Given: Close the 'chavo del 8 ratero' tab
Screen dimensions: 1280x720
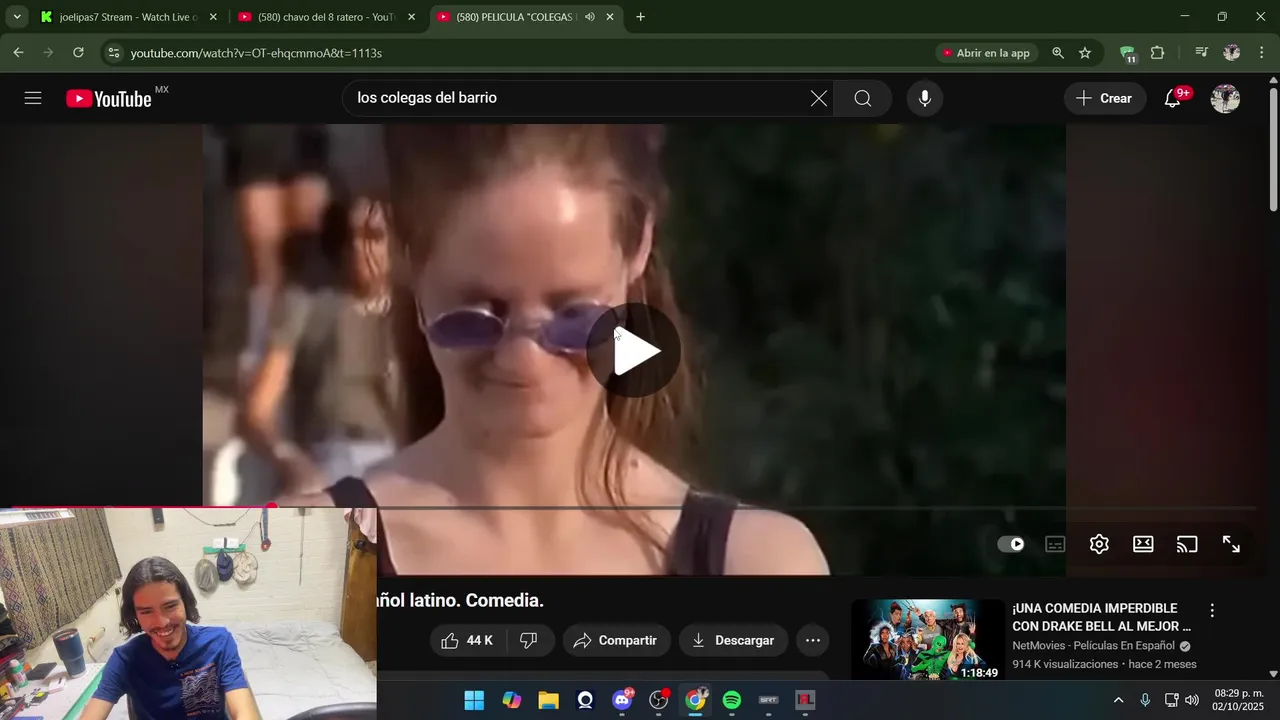Looking at the screenshot, I should pyautogui.click(x=411, y=17).
